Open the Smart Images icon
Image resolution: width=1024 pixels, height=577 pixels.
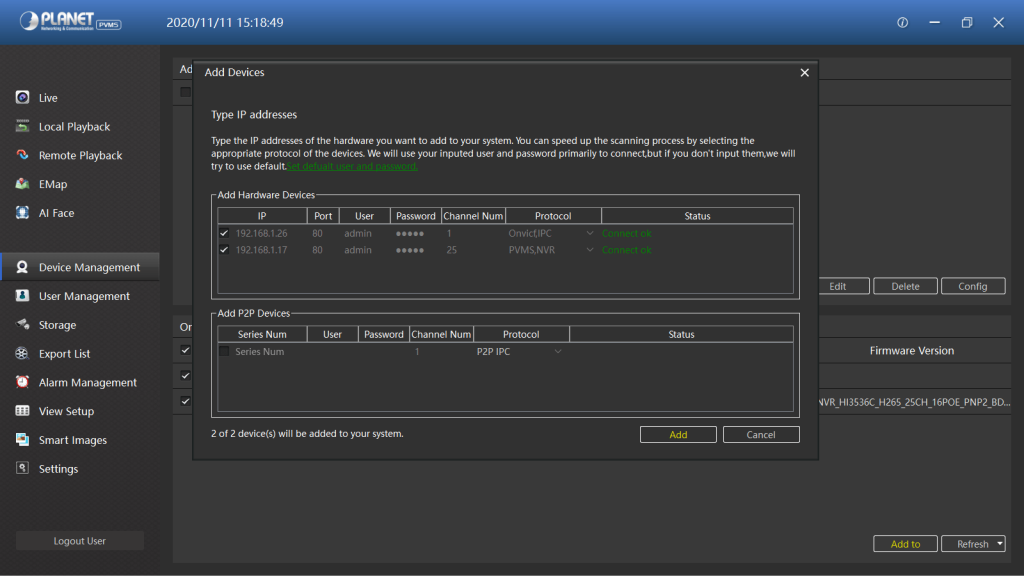tap(22, 439)
